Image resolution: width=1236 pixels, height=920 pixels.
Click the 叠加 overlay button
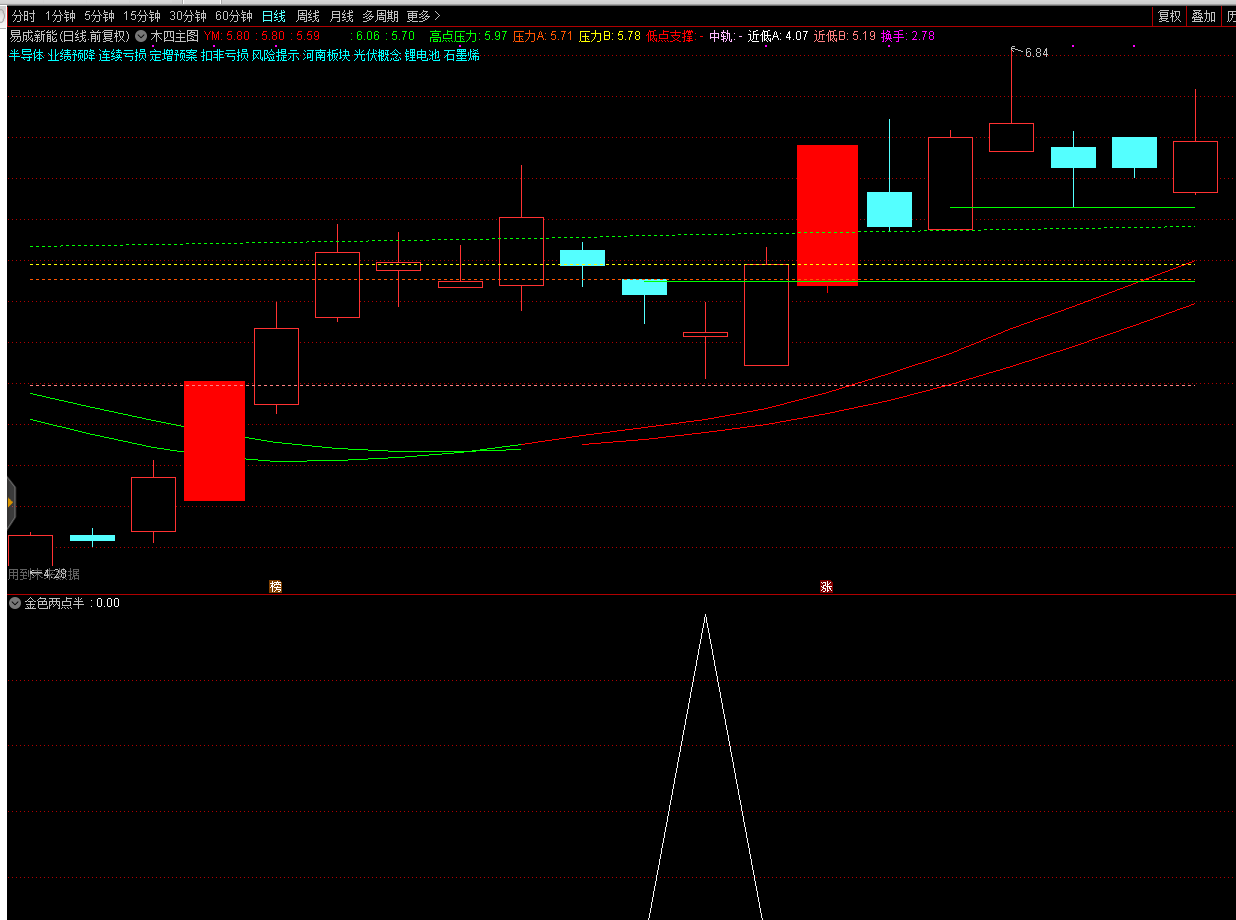(x=1203, y=16)
